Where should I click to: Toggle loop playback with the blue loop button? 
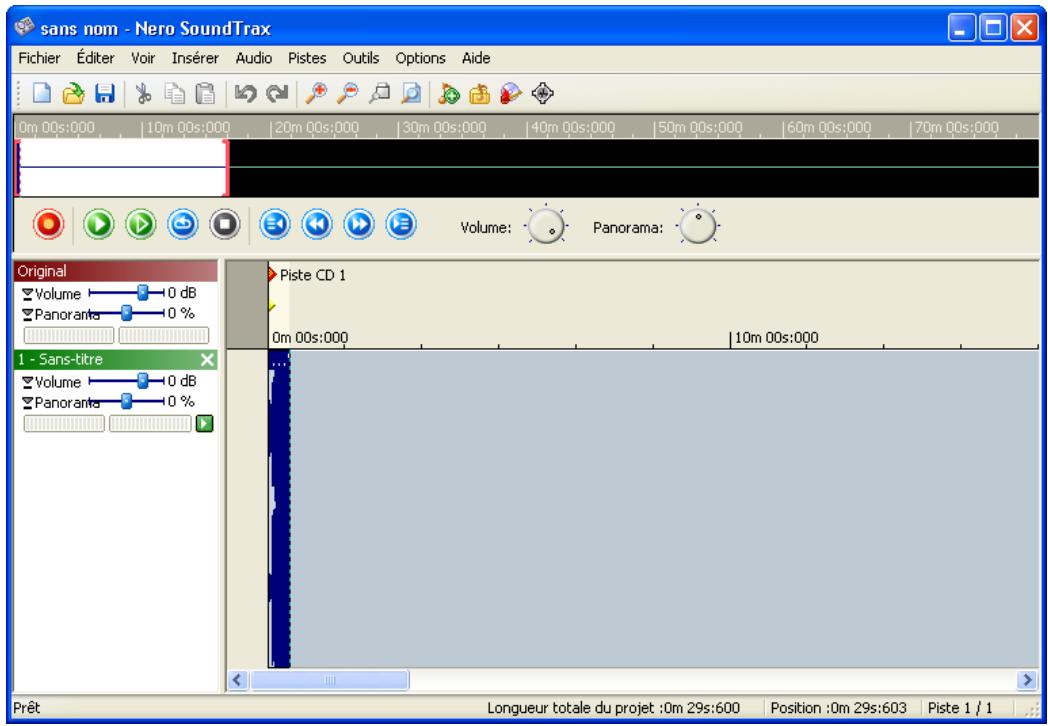coord(182,225)
